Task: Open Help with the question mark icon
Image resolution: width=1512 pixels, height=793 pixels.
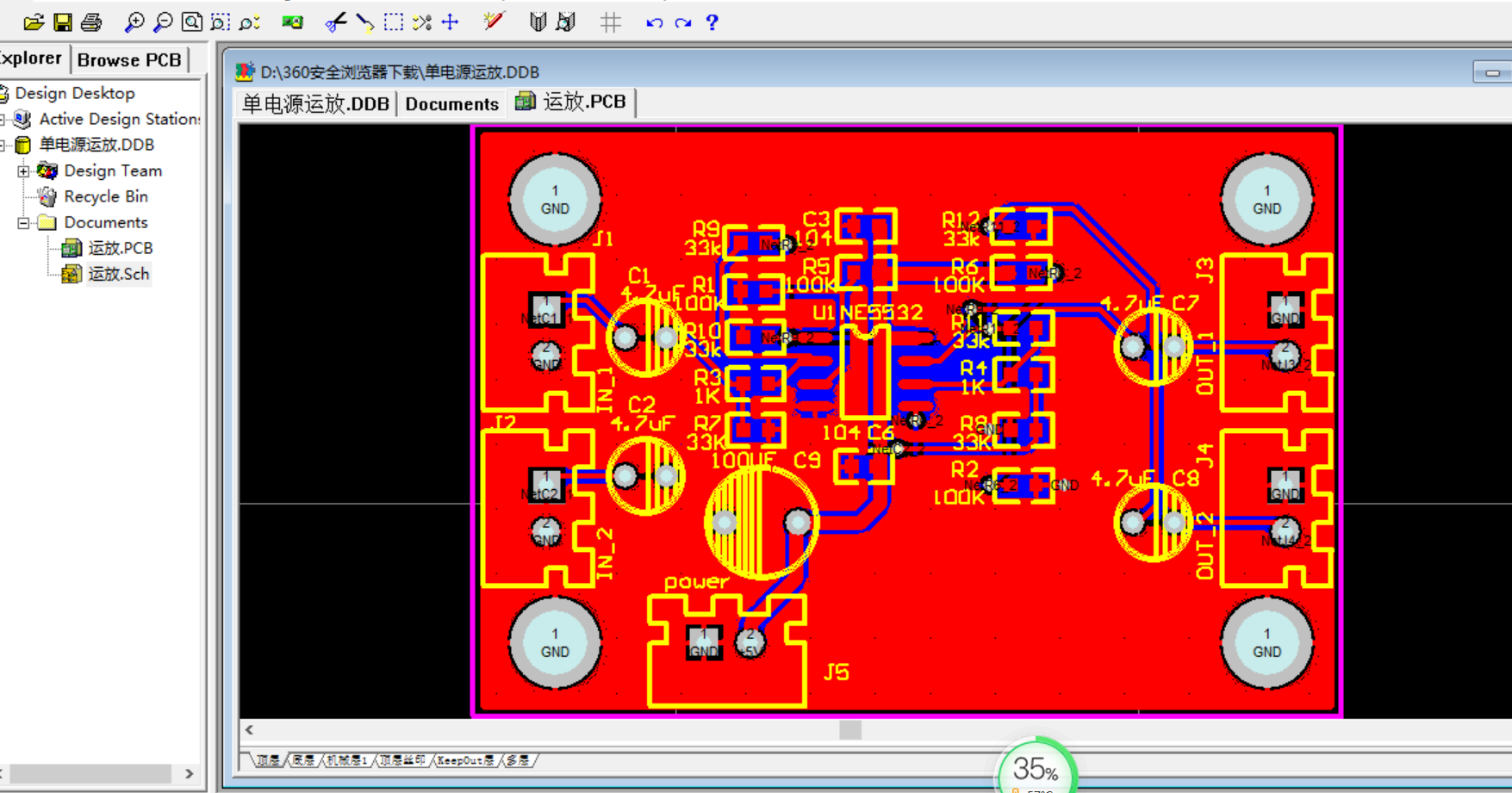Action: tap(712, 22)
